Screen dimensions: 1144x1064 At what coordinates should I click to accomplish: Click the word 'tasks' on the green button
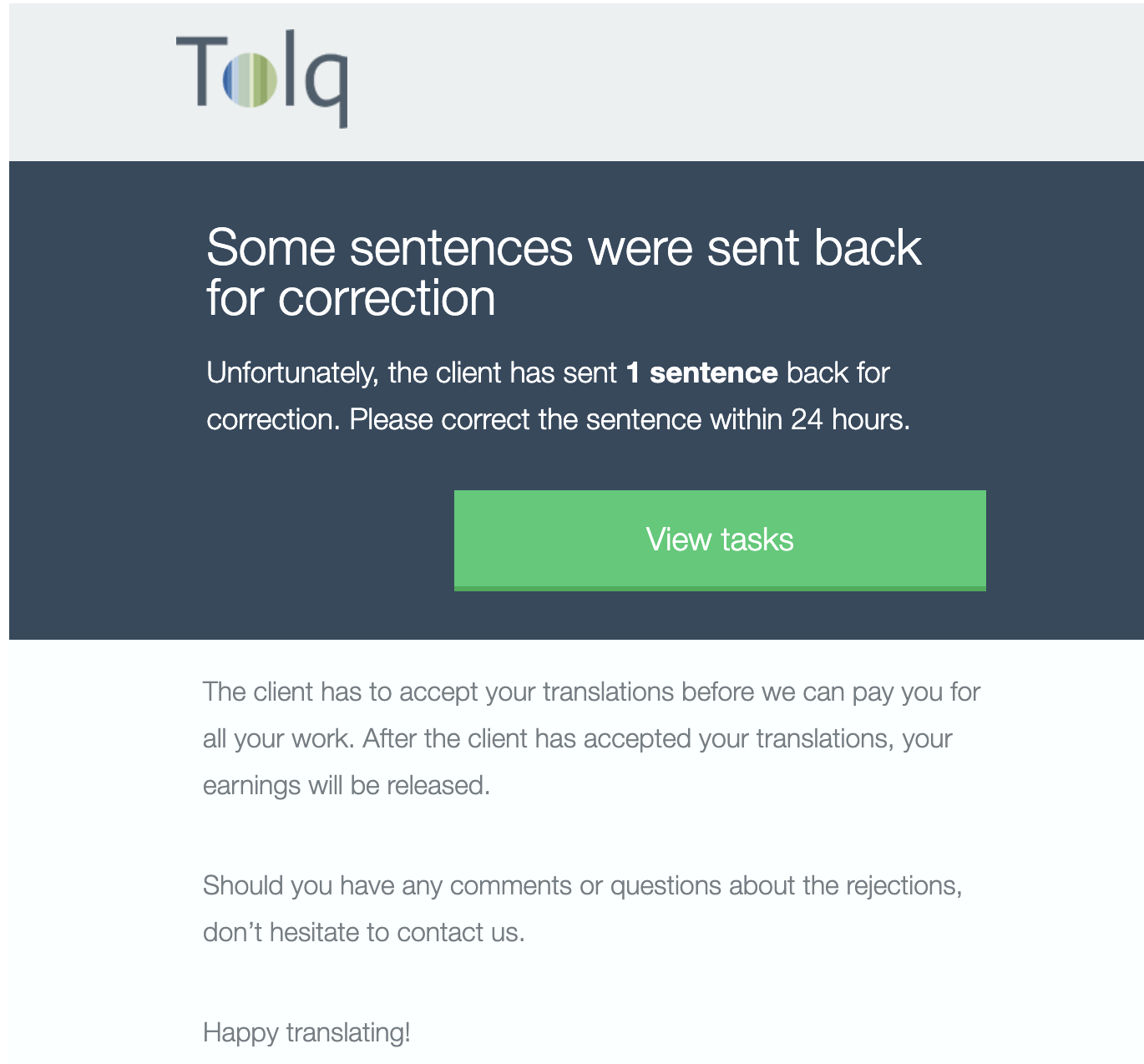pos(757,540)
